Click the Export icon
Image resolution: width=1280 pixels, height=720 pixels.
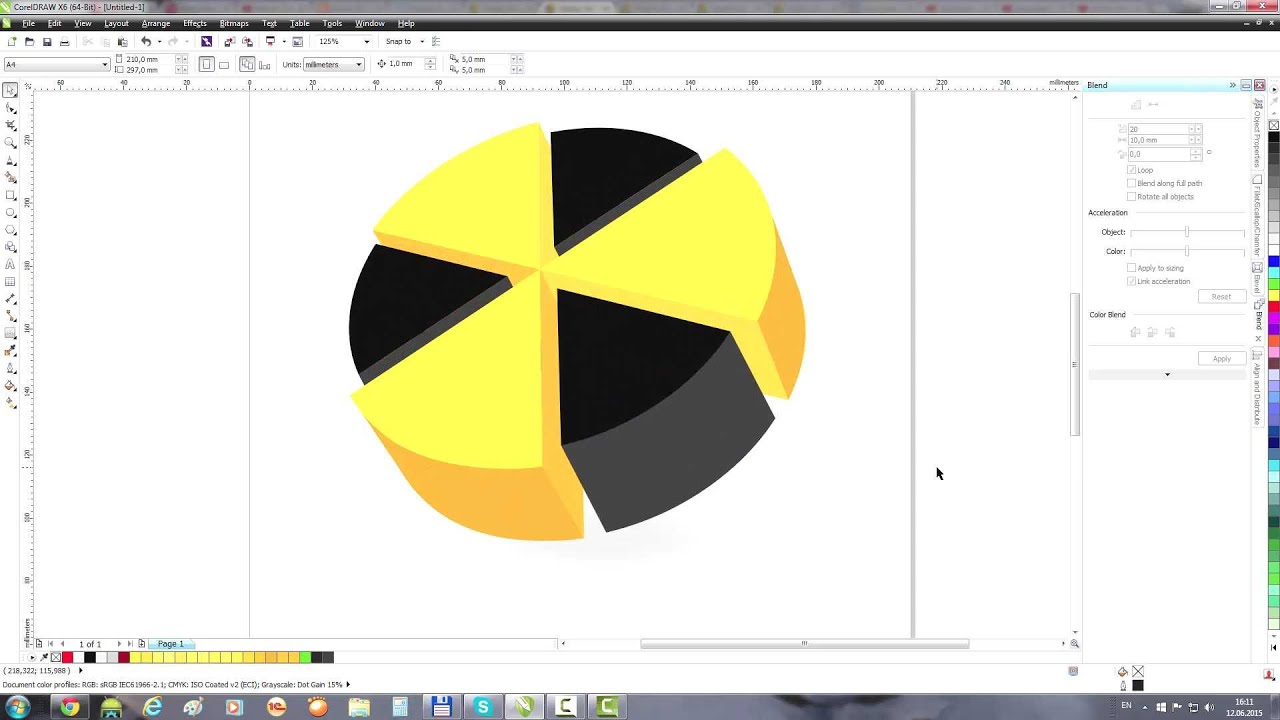[x=246, y=42]
